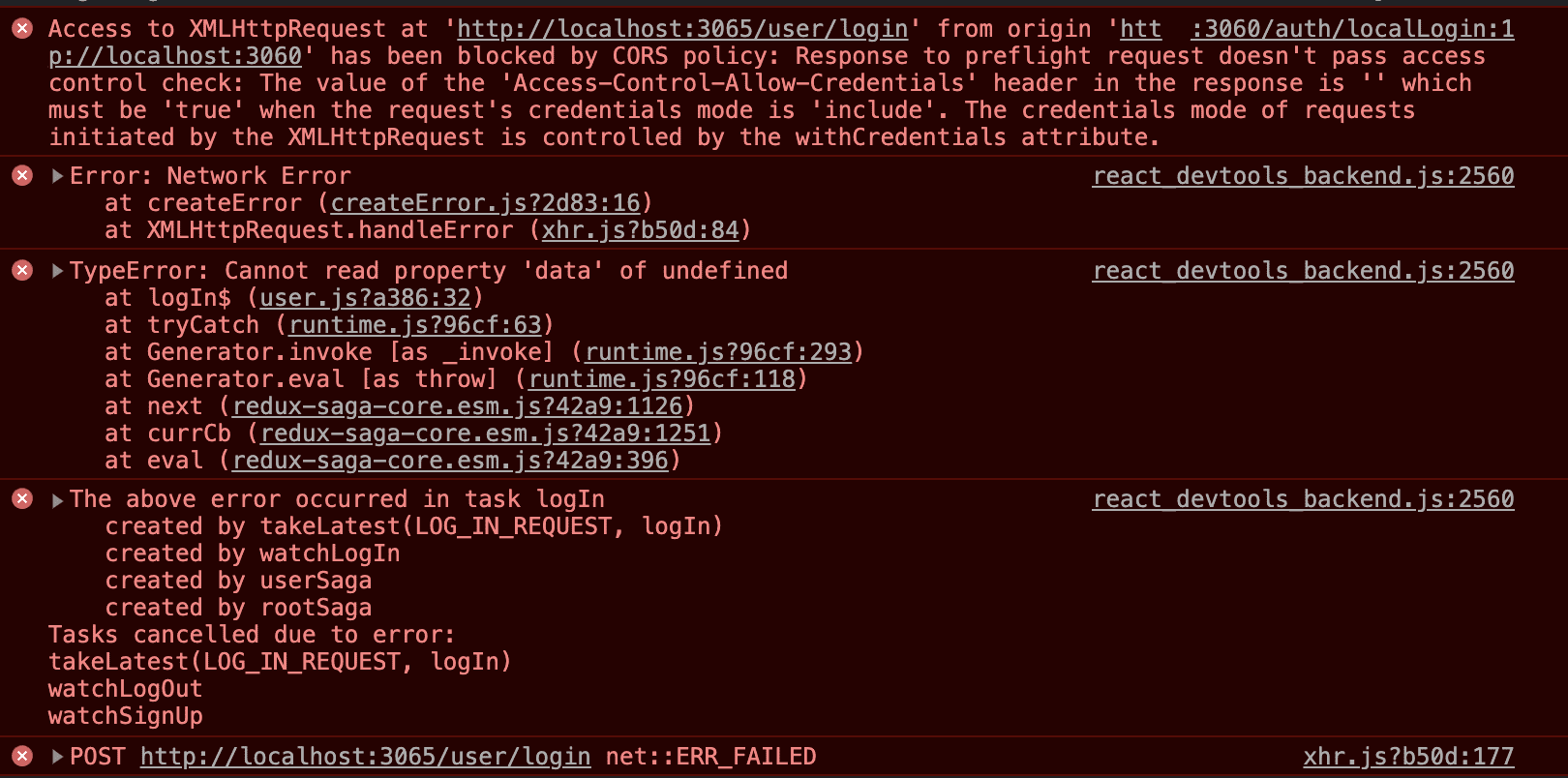Expand the POST user/login request entry
The width and height of the screenshot is (1568, 778).
coord(57,757)
